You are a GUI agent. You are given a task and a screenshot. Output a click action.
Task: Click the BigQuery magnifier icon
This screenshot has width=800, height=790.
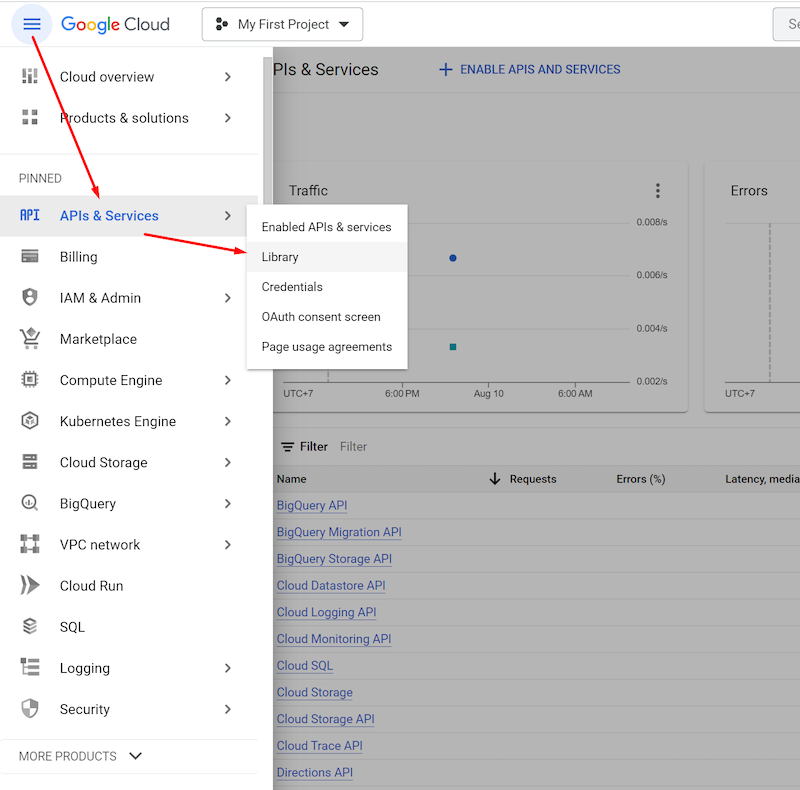coord(30,503)
